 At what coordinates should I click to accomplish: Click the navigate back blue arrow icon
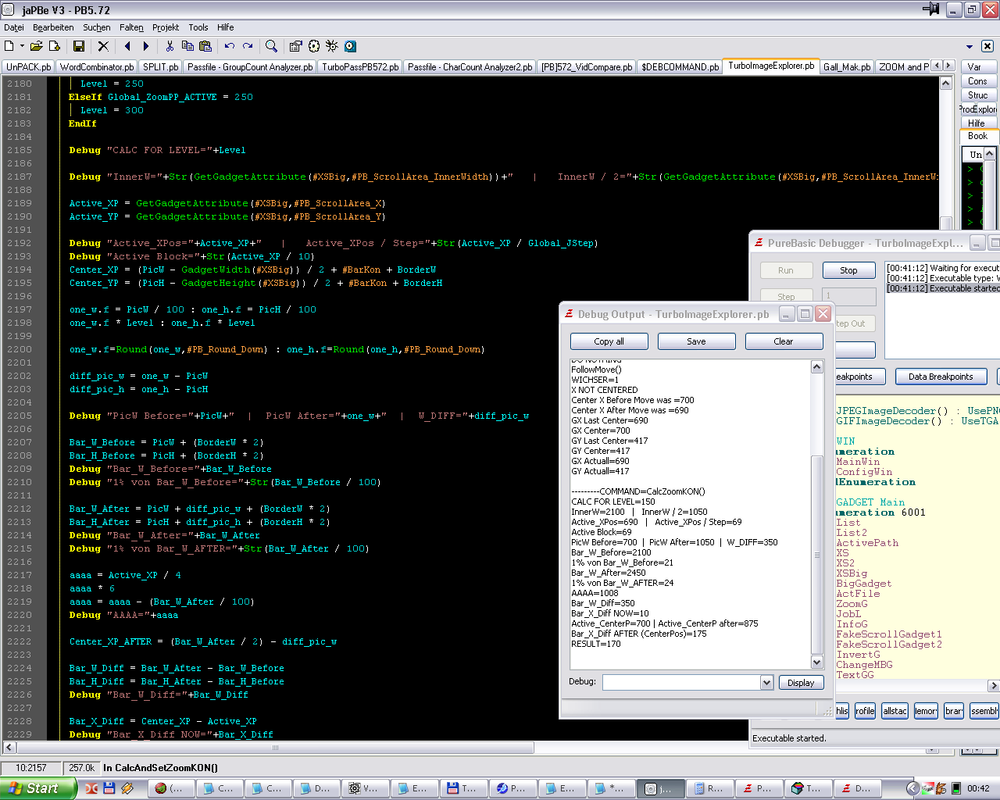(127, 46)
